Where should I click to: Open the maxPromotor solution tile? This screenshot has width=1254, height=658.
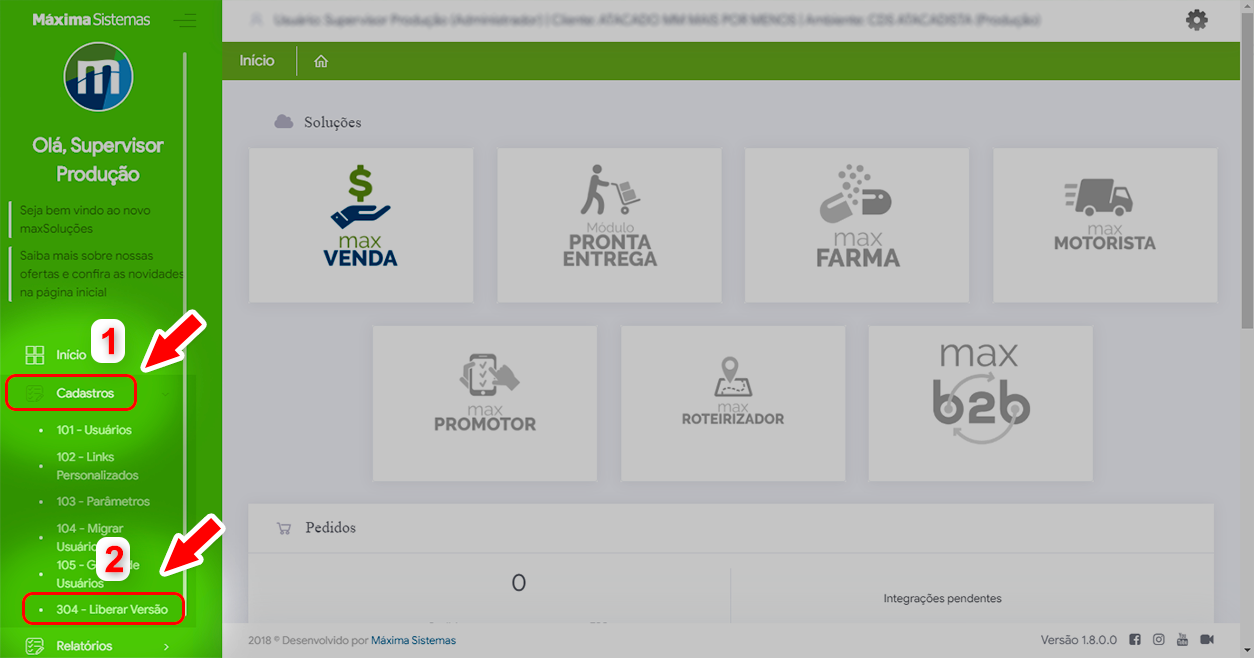(485, 403)
